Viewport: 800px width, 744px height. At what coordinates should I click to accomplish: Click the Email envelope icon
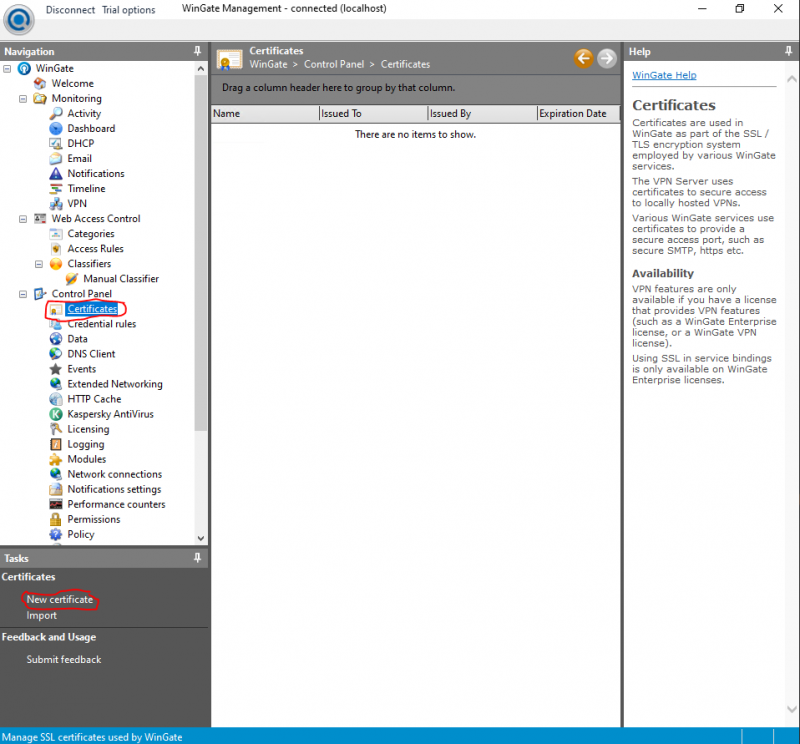coord(56,159)
